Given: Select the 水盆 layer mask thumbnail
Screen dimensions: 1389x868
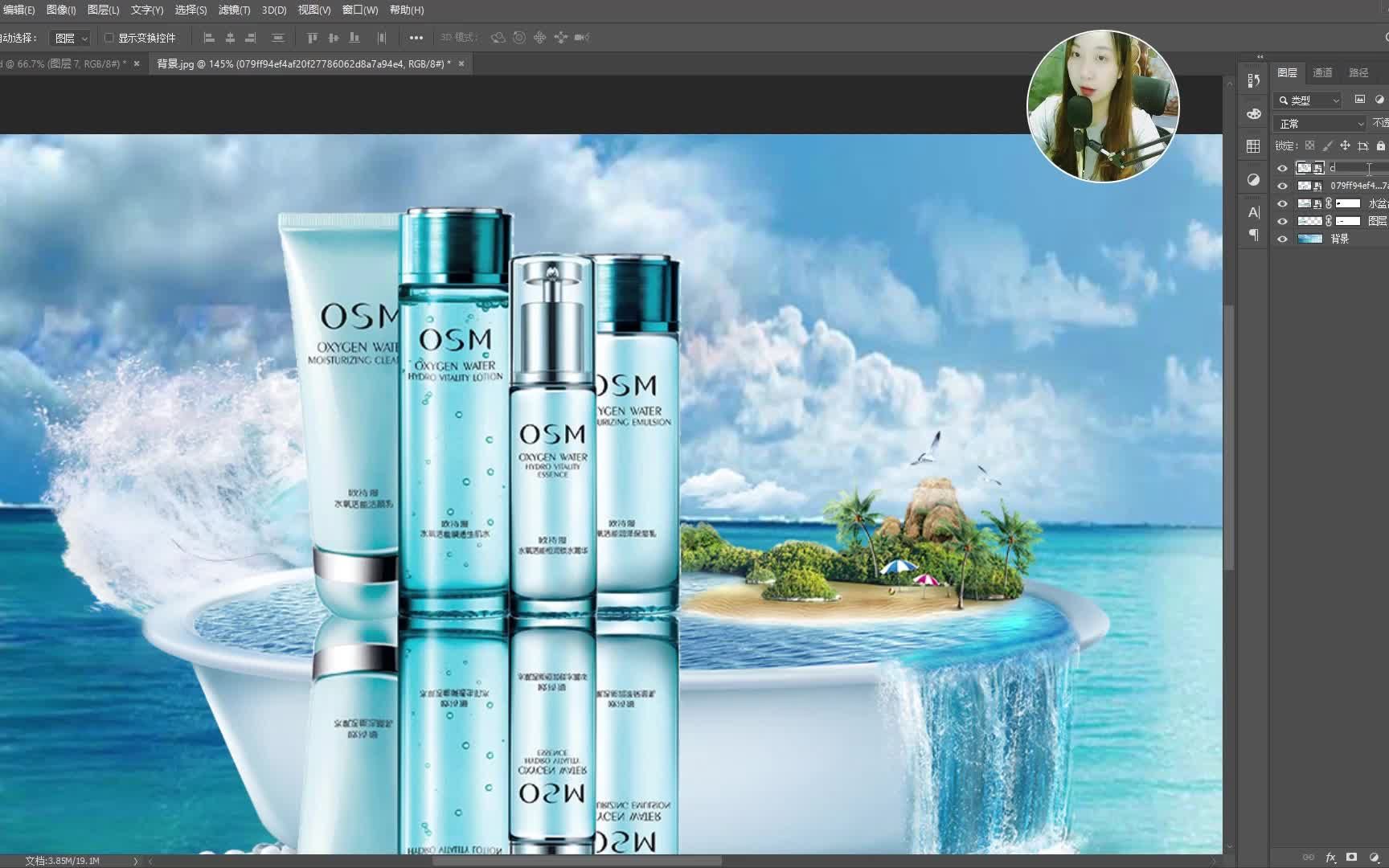Looking at the screenshot, I should pos(1348,203).
